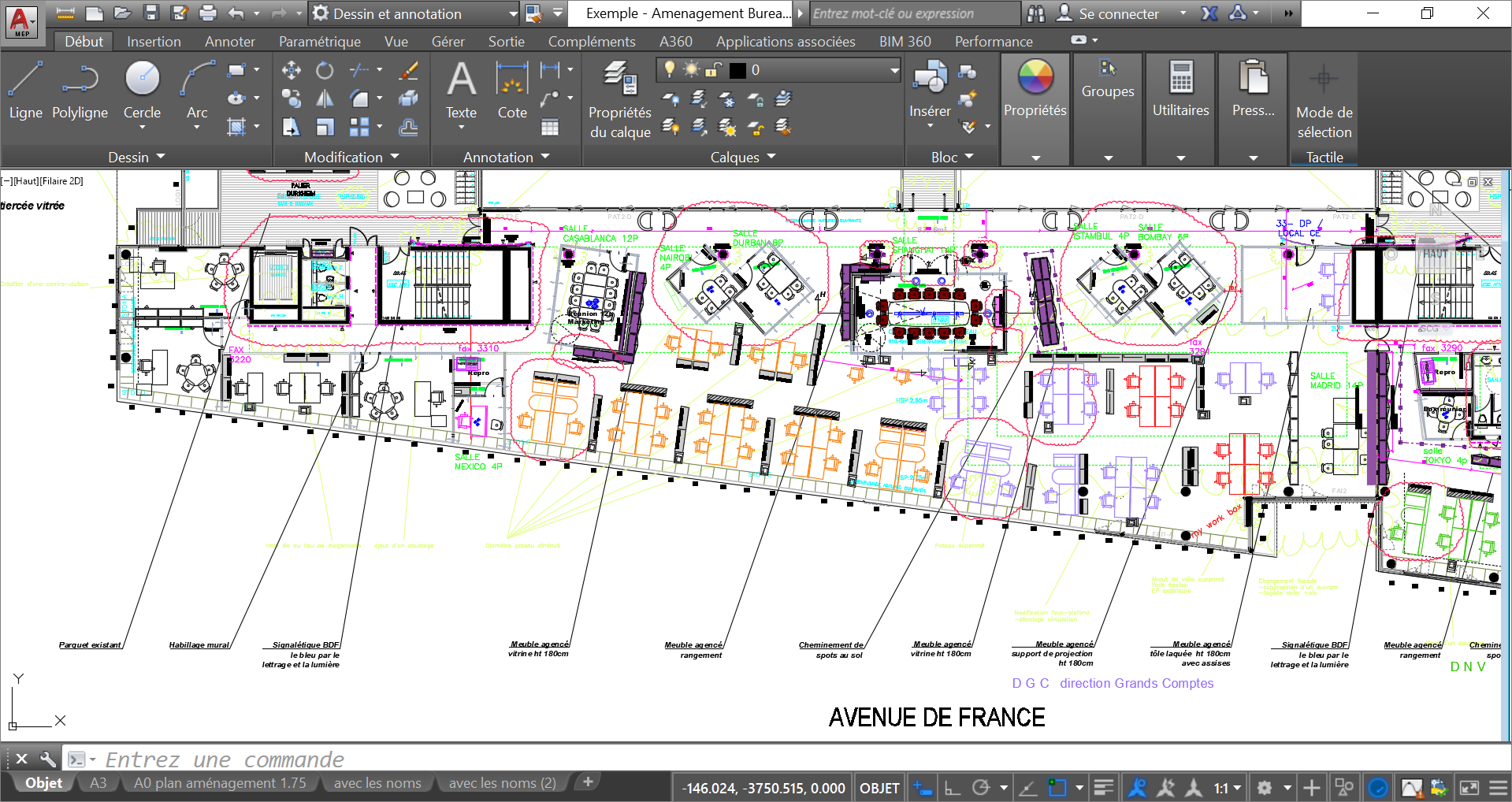The image size is (1512, 802).
Task: Expand the Groupes panel arrow
Action: coord(1108,158)
